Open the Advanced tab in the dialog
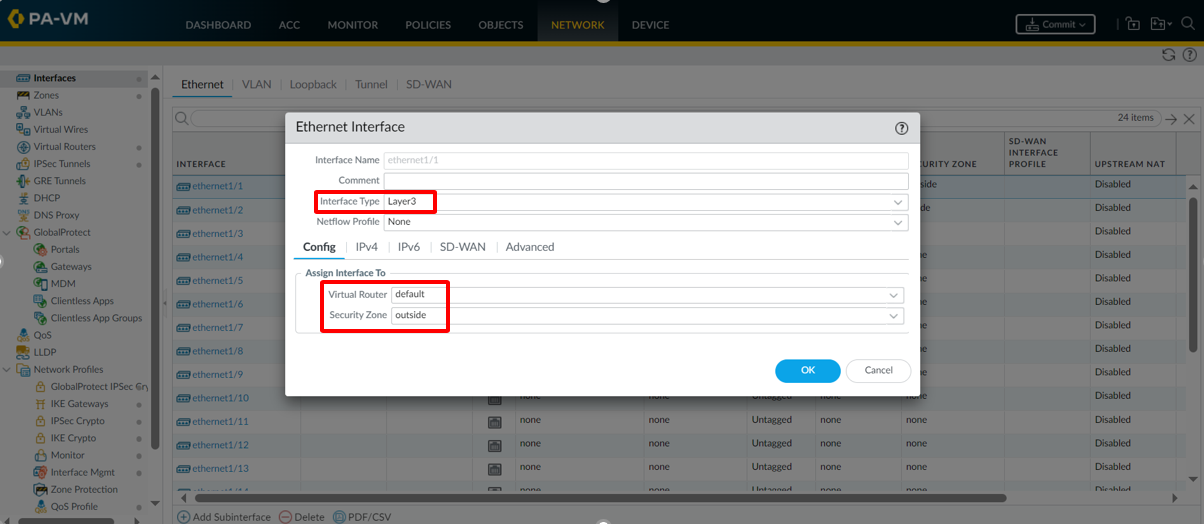The image size is (1204, 524). [x=529, y=247]
